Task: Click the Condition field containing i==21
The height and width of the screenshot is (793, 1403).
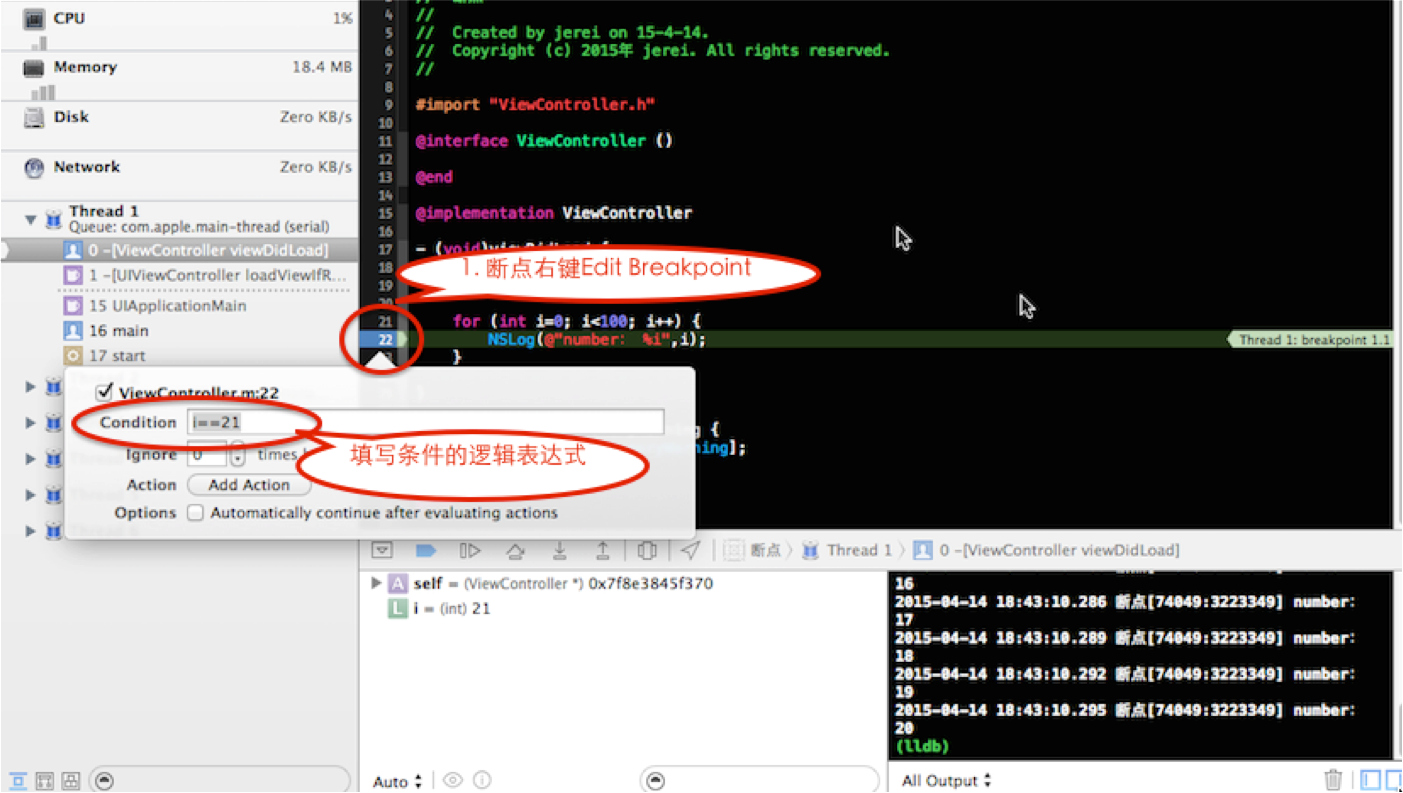Action: pos(425,422)
